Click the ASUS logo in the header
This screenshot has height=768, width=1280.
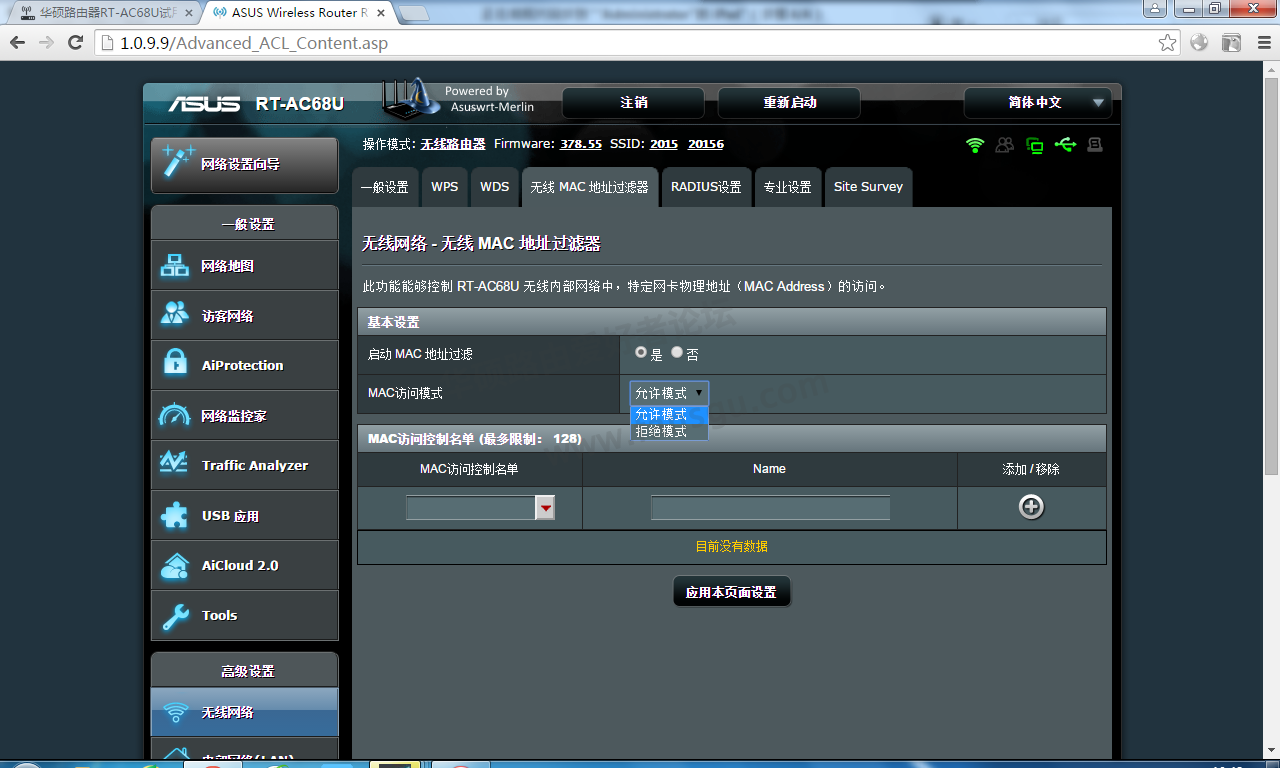[x=204, y=104]
